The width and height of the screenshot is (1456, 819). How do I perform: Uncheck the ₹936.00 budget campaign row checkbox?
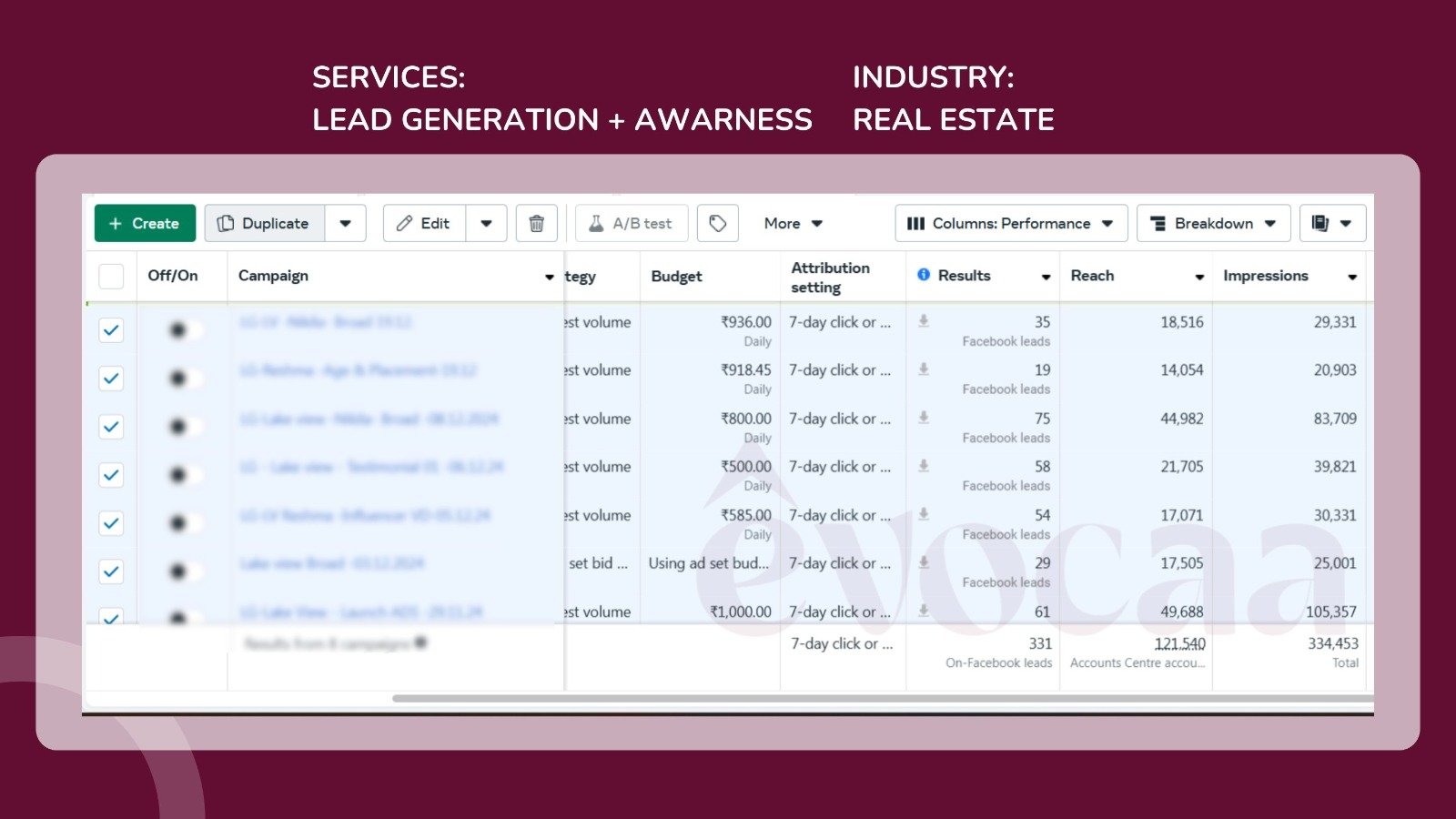click(x=111, y=330)
